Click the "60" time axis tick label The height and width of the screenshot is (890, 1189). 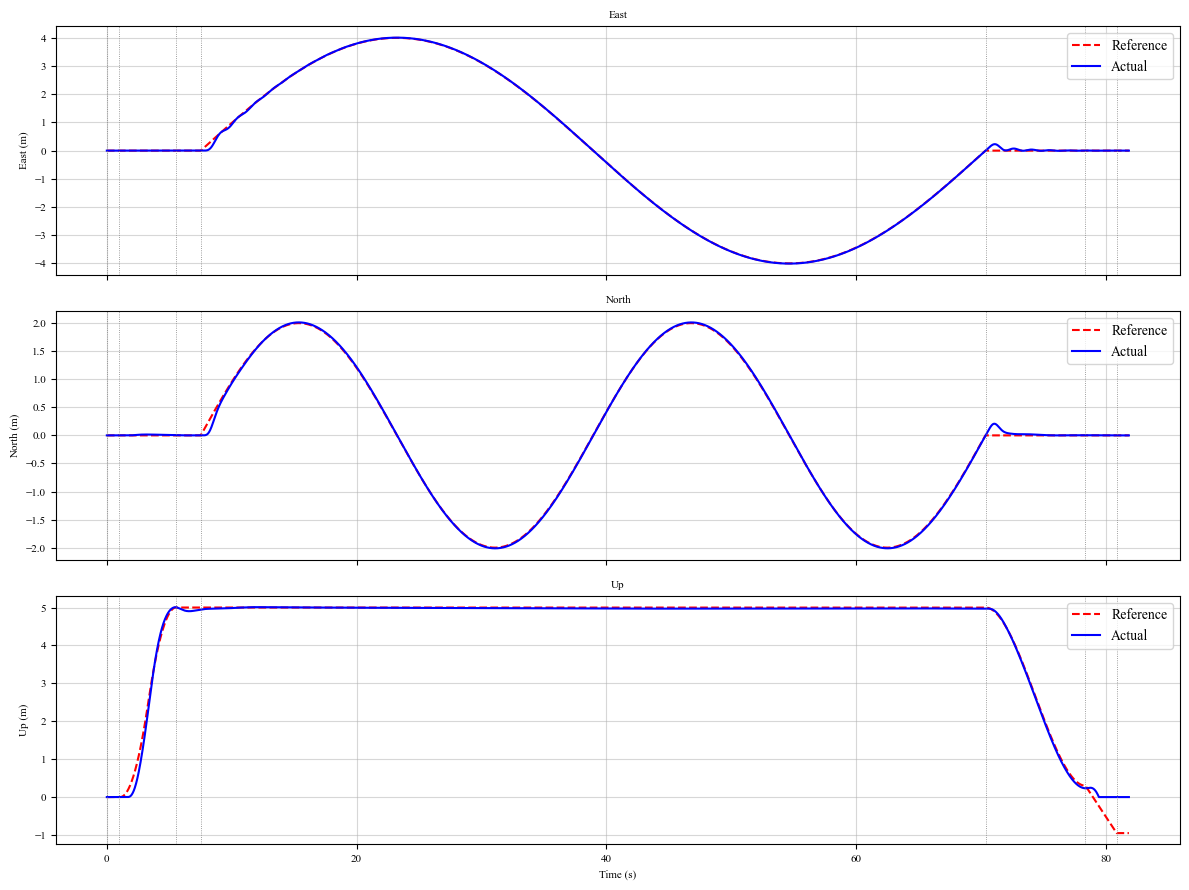(856, 859)
